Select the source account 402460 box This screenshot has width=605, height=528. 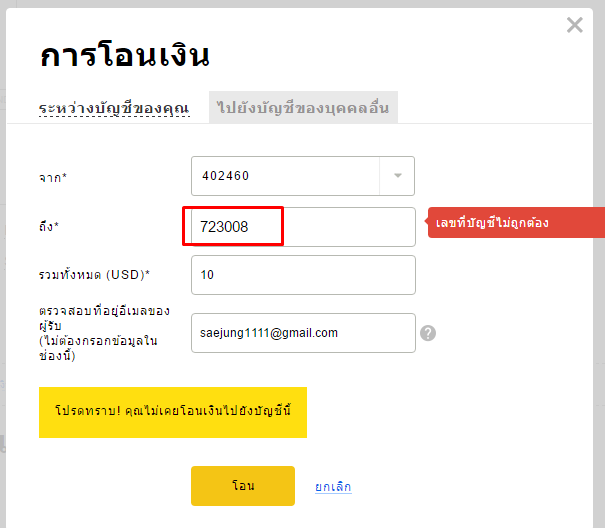pyautogui.click(x=303, y=176)
